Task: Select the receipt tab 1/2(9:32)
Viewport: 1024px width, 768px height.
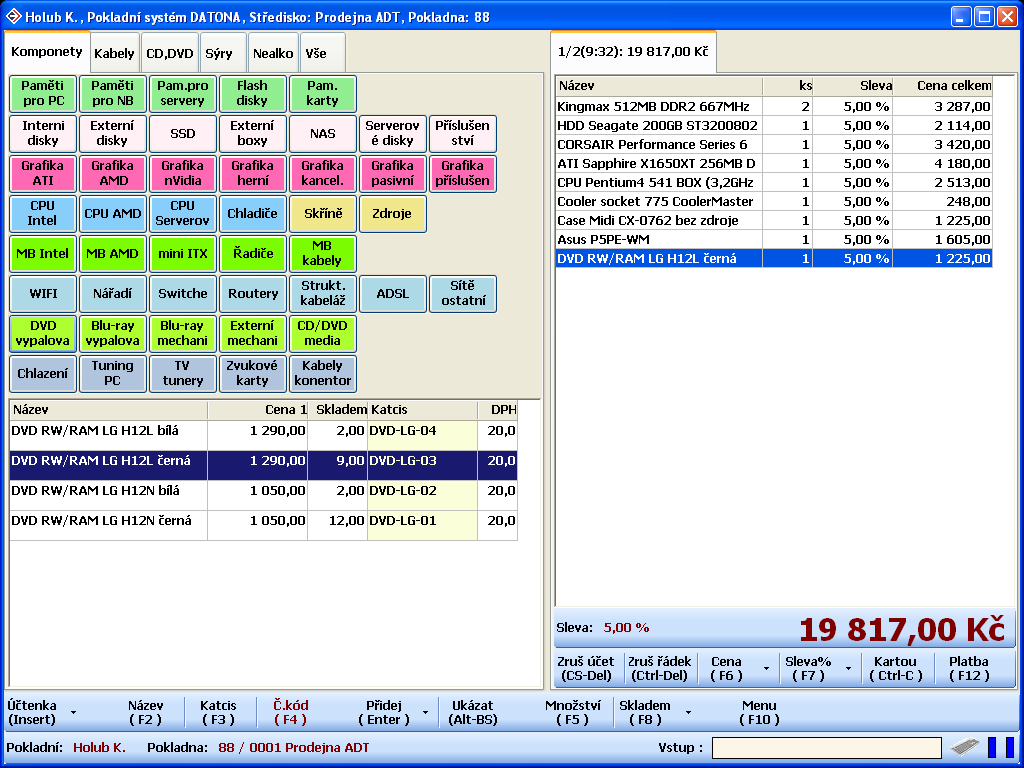Action: 633,52
